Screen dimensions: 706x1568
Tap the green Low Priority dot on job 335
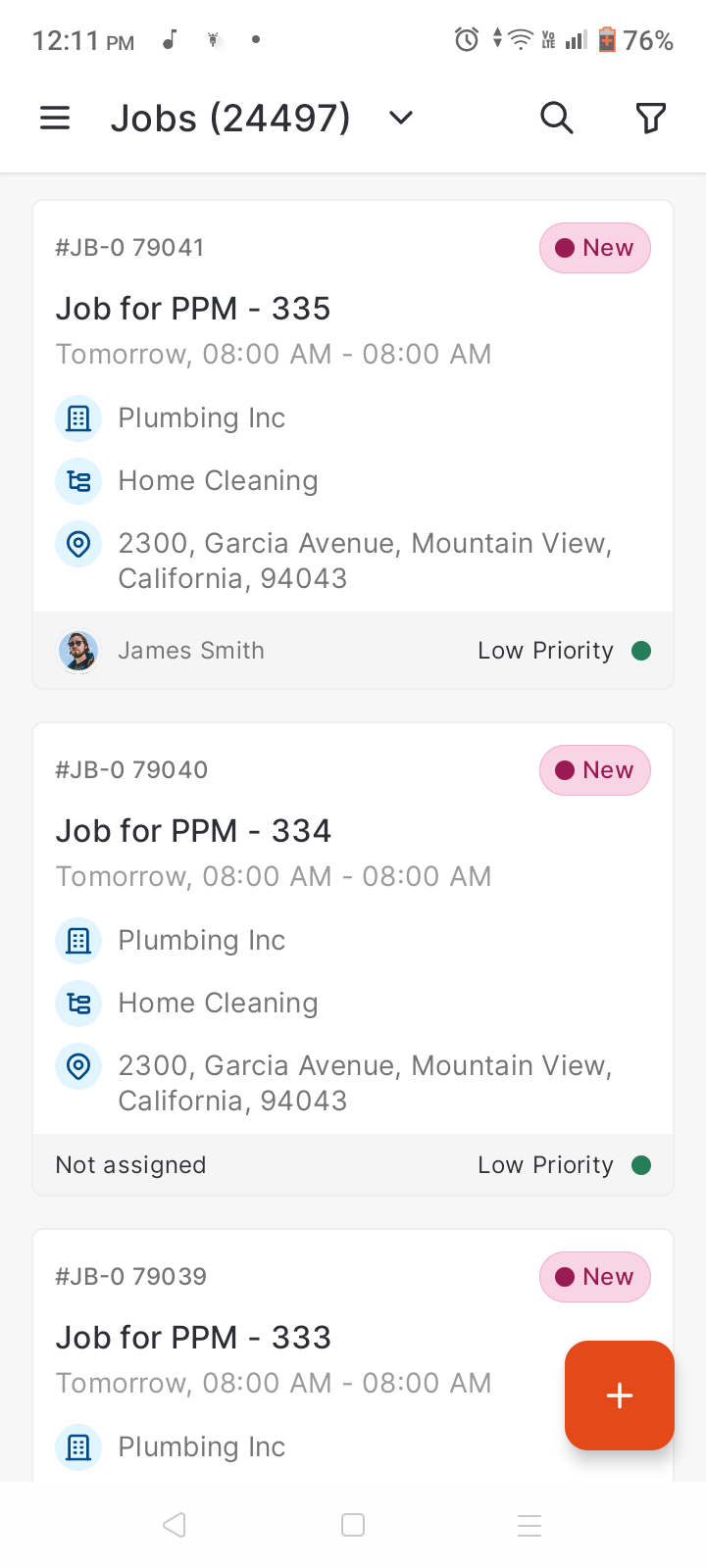coord(641,651)
